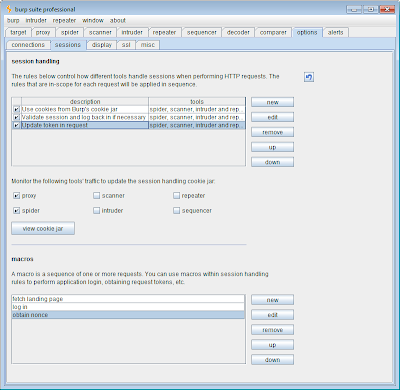This screenshot has width=400, height=390.
Task: Click new button in macros section
Action: [x=272, y=300]
